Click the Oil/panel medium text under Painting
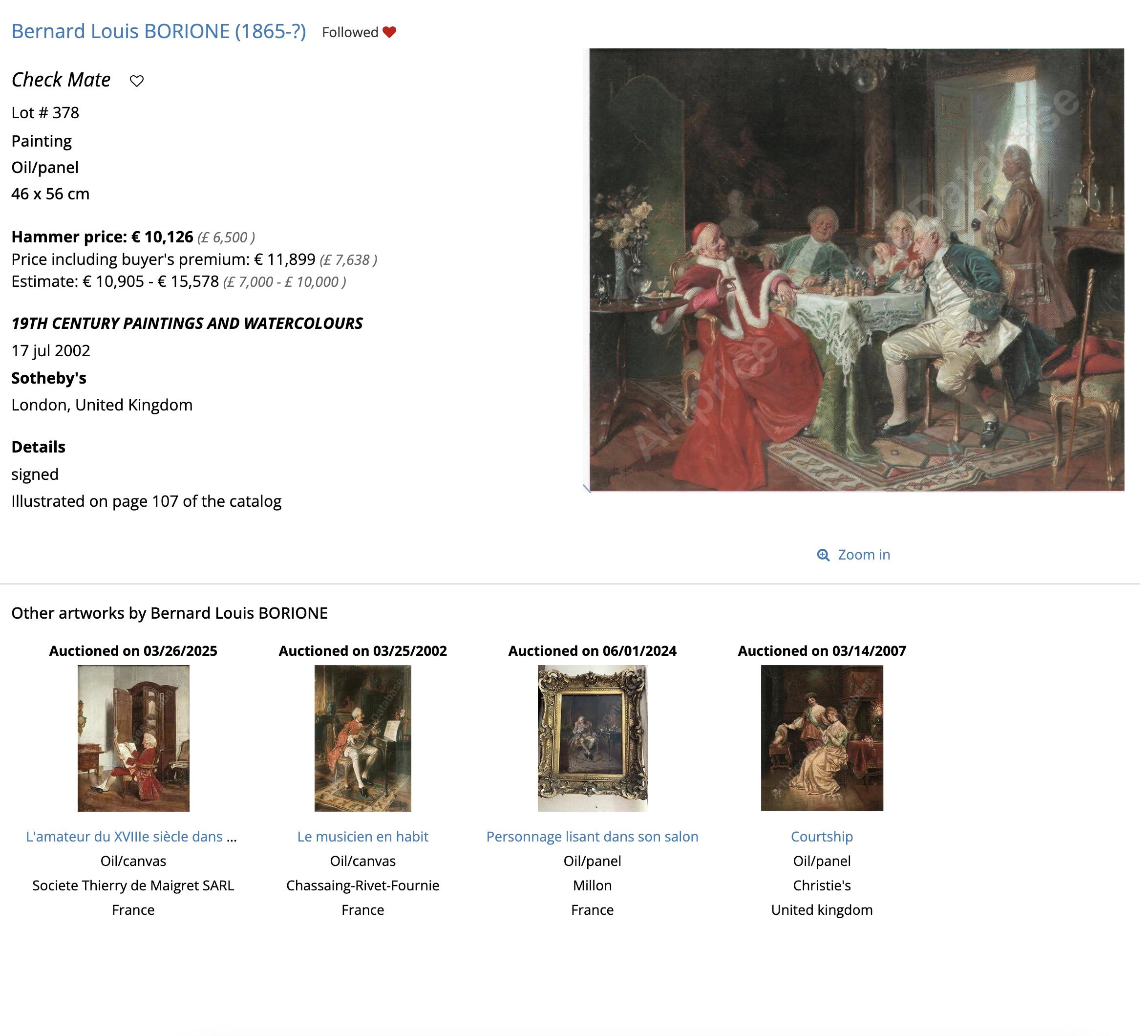Screen dimensions: 1148x1036 pyautogui.click(x=45, y=167)
